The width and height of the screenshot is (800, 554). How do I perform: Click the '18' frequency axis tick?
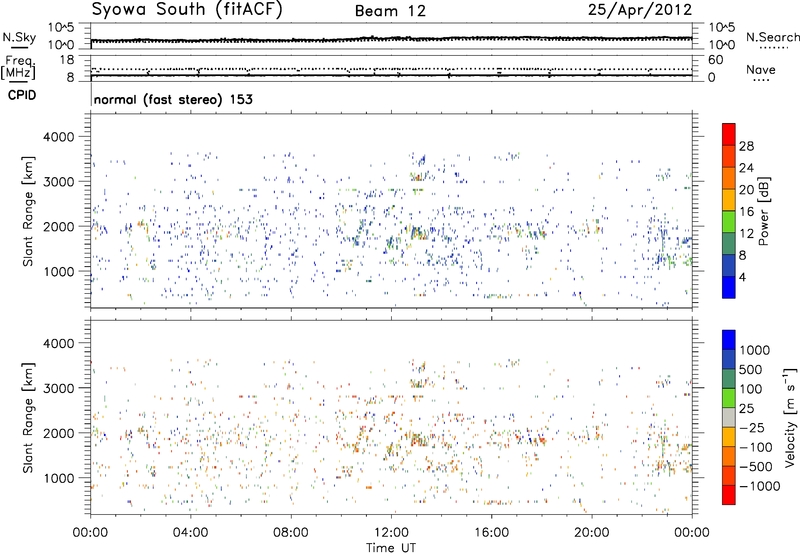coord(67,59)
